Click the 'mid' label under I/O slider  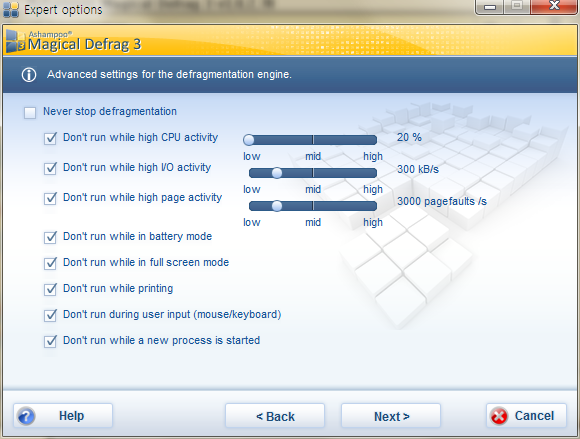click(x=313, y=189)
